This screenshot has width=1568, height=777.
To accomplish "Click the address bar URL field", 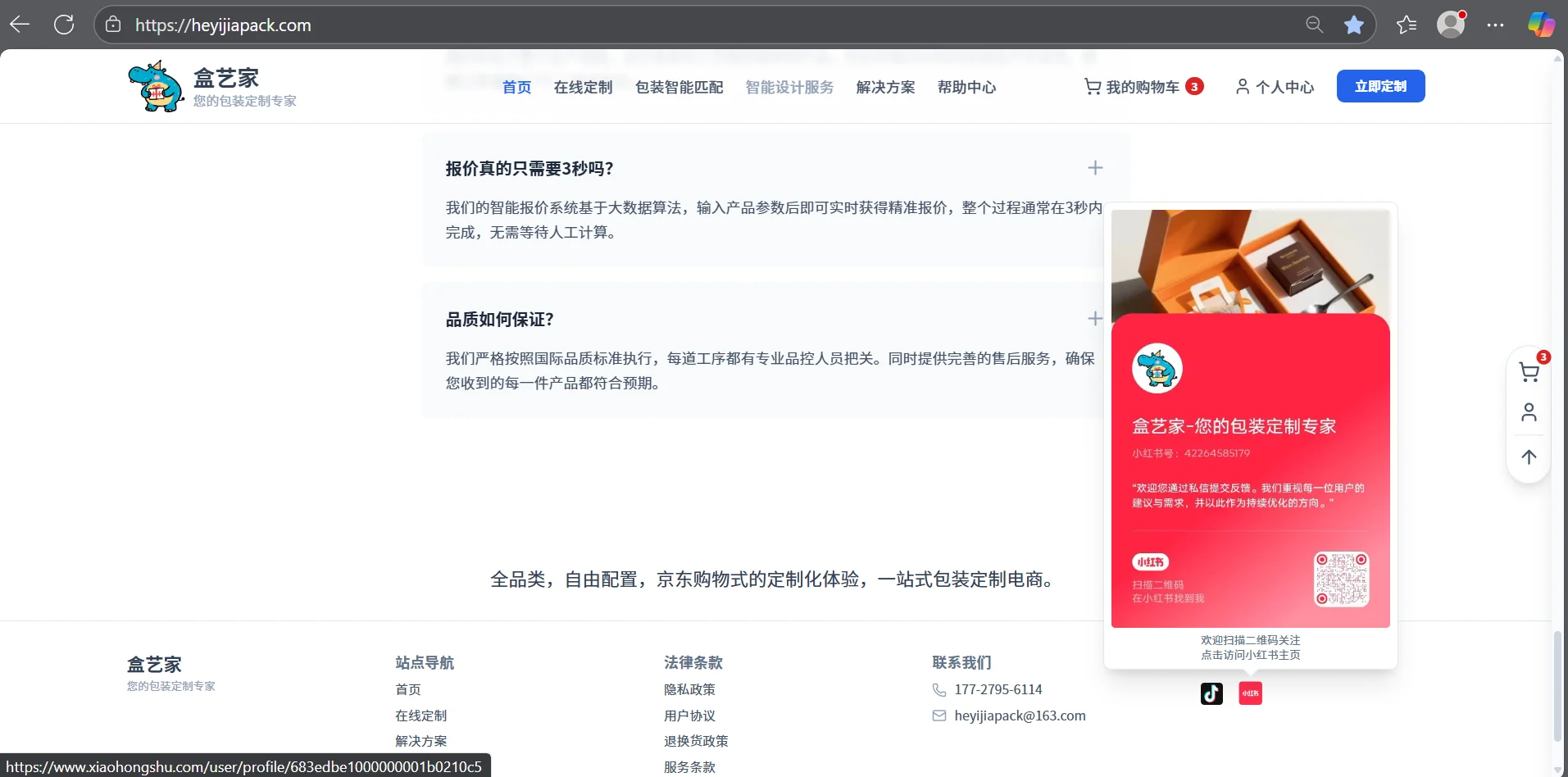I will pyautogui.click(x=223, y=25).
